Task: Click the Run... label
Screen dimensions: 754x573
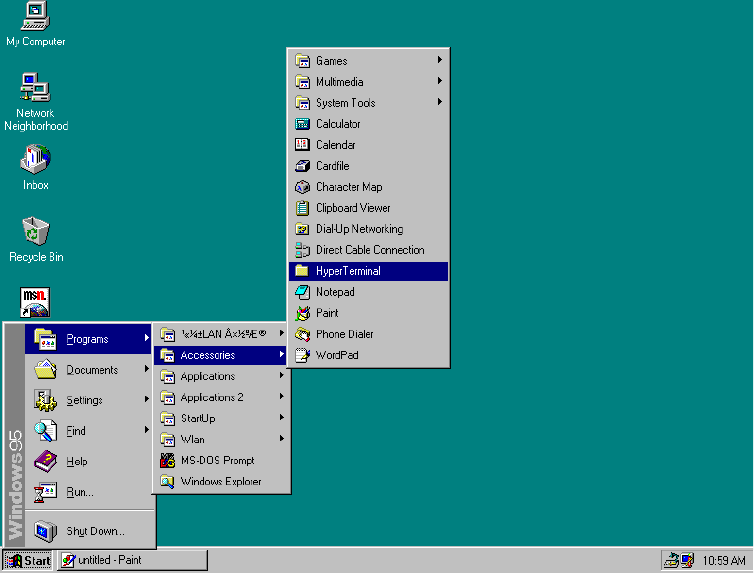Action: coord(80,492)
